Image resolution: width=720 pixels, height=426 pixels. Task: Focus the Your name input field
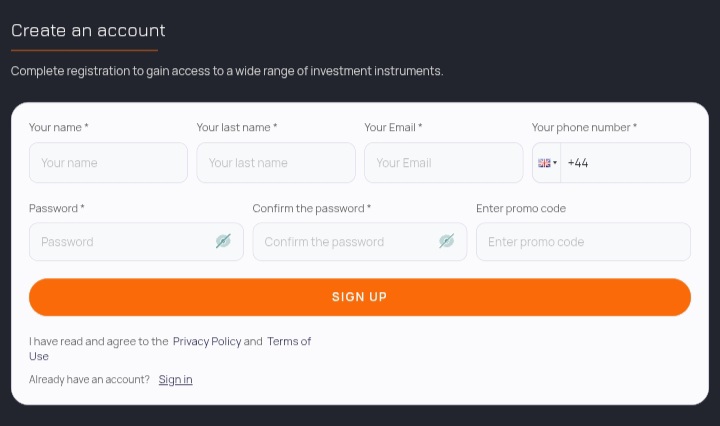(108, 163)
